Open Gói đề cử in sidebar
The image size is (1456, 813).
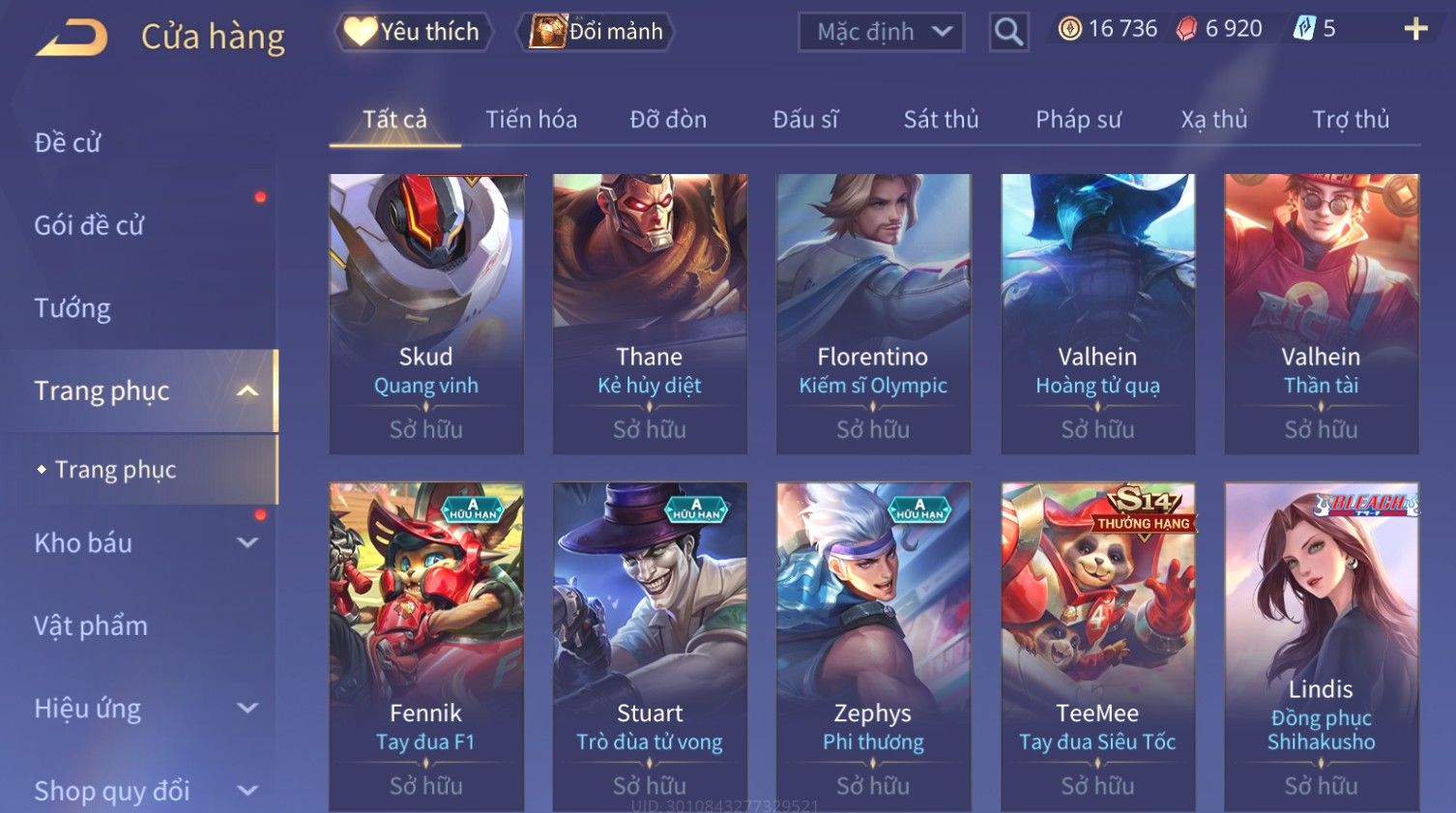89,225
